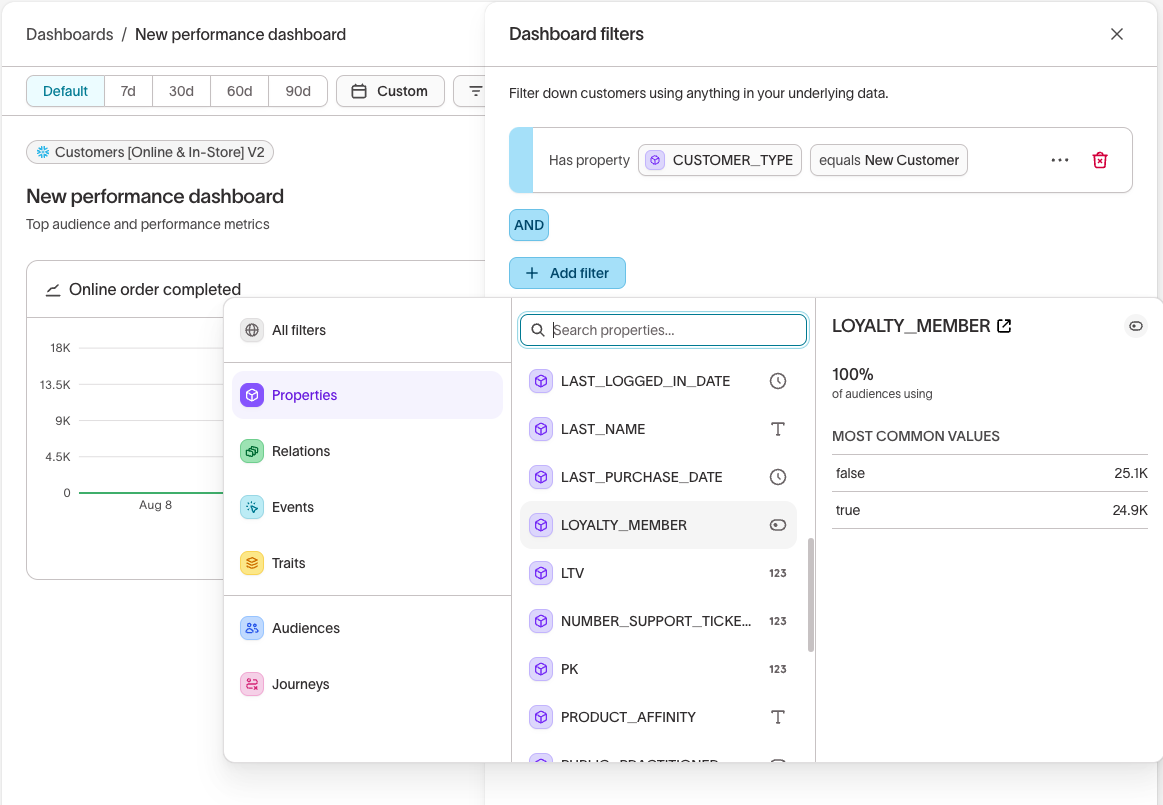
Task: Open the Custom date range picker
Action: [390, 91]
